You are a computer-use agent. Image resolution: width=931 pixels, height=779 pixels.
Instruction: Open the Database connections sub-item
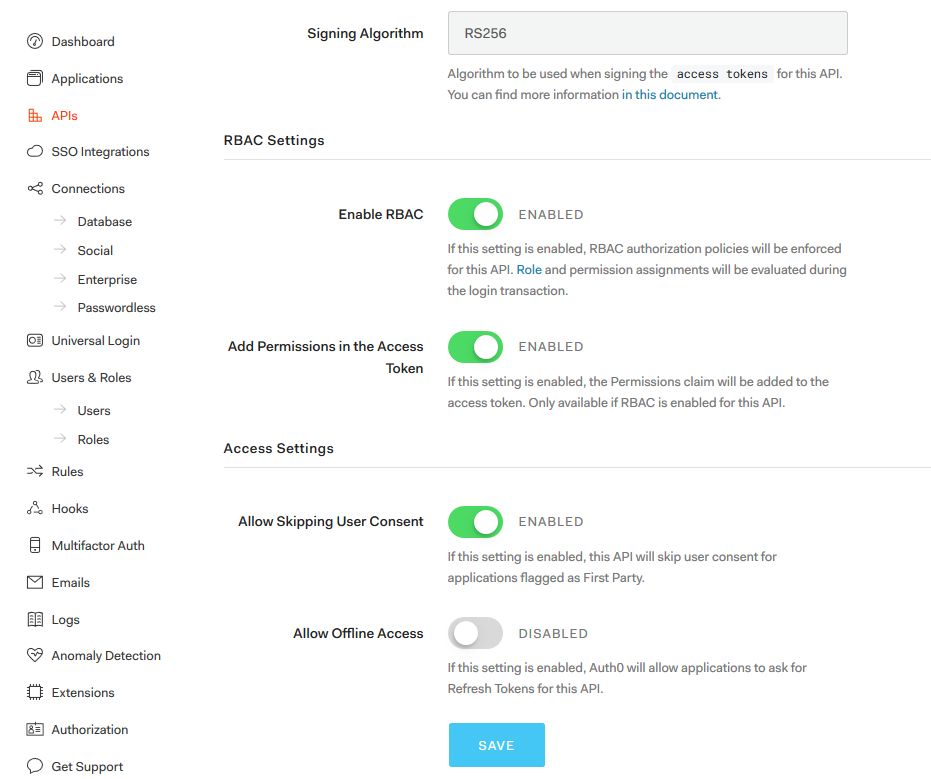tap(104, 222)
